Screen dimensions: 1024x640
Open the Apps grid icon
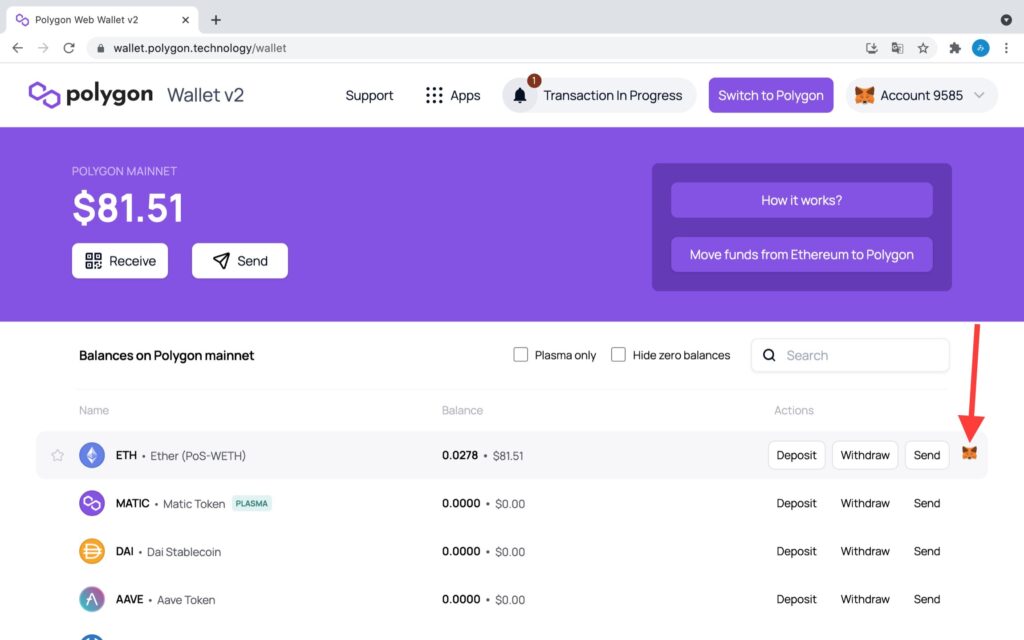tap(434, 95)
